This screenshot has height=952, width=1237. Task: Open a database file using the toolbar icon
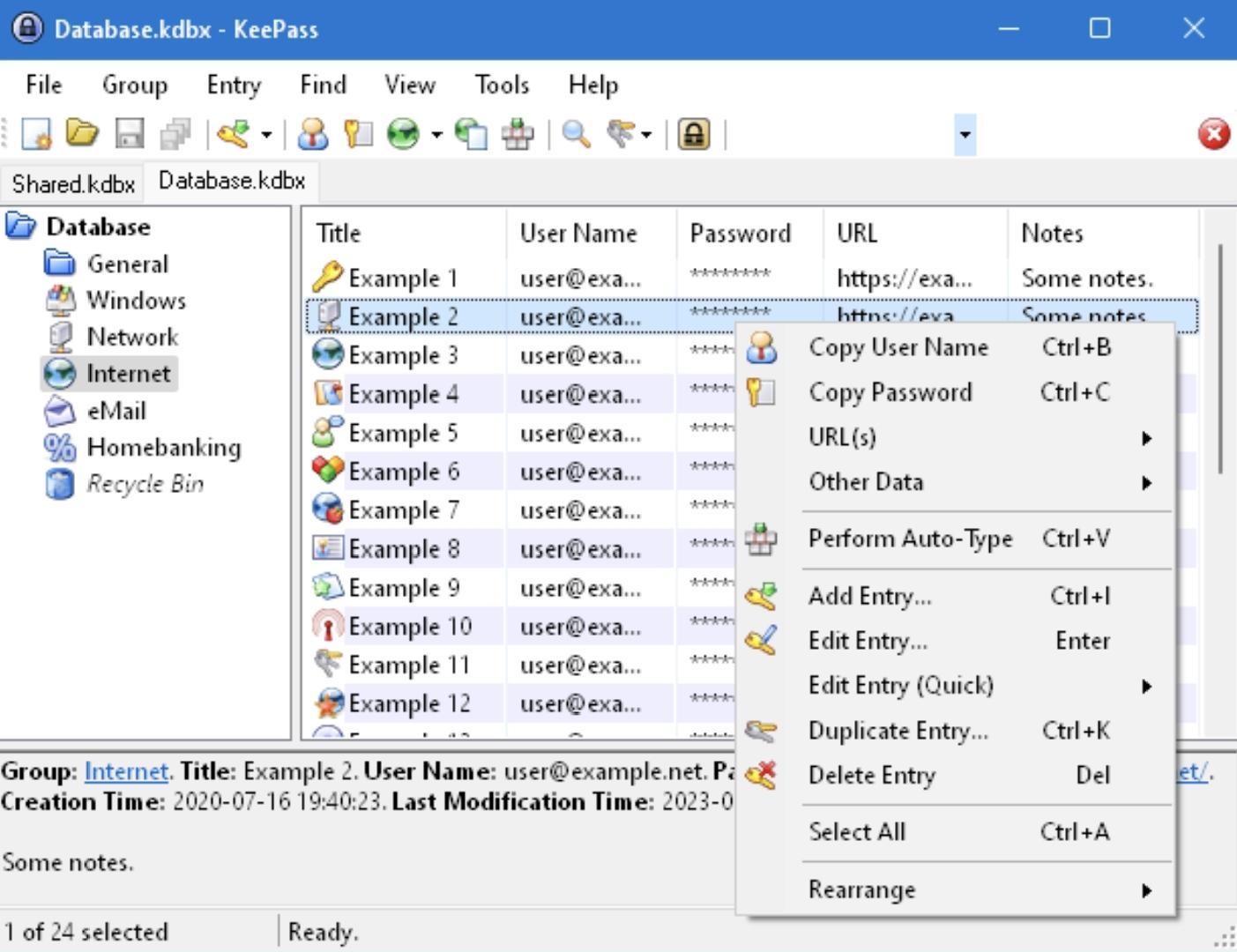[x=81, y=134]
